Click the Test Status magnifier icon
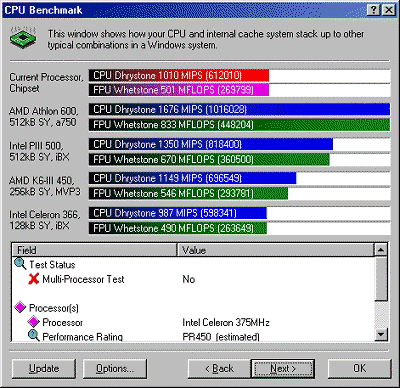The image size is (400, 388). 20,264
